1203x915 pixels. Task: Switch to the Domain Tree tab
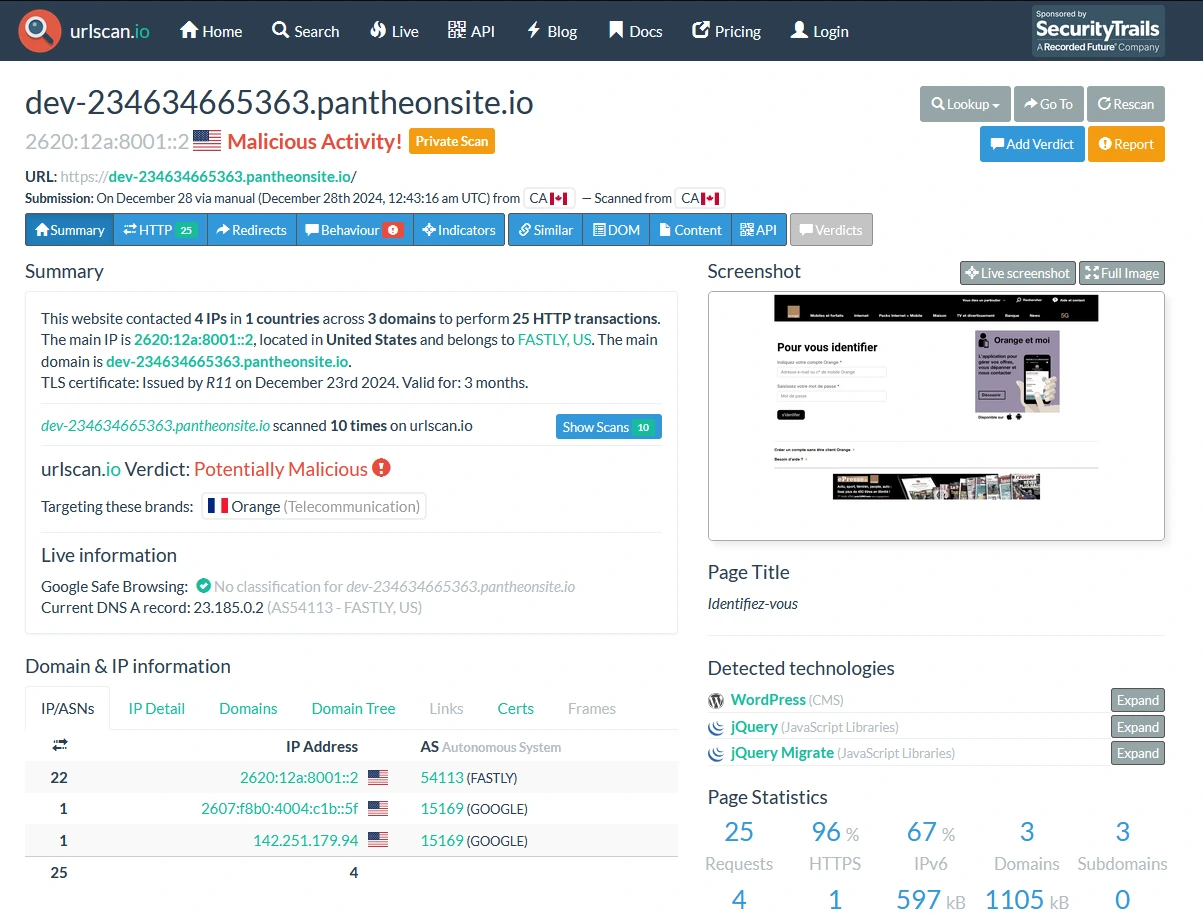[353, 708]
